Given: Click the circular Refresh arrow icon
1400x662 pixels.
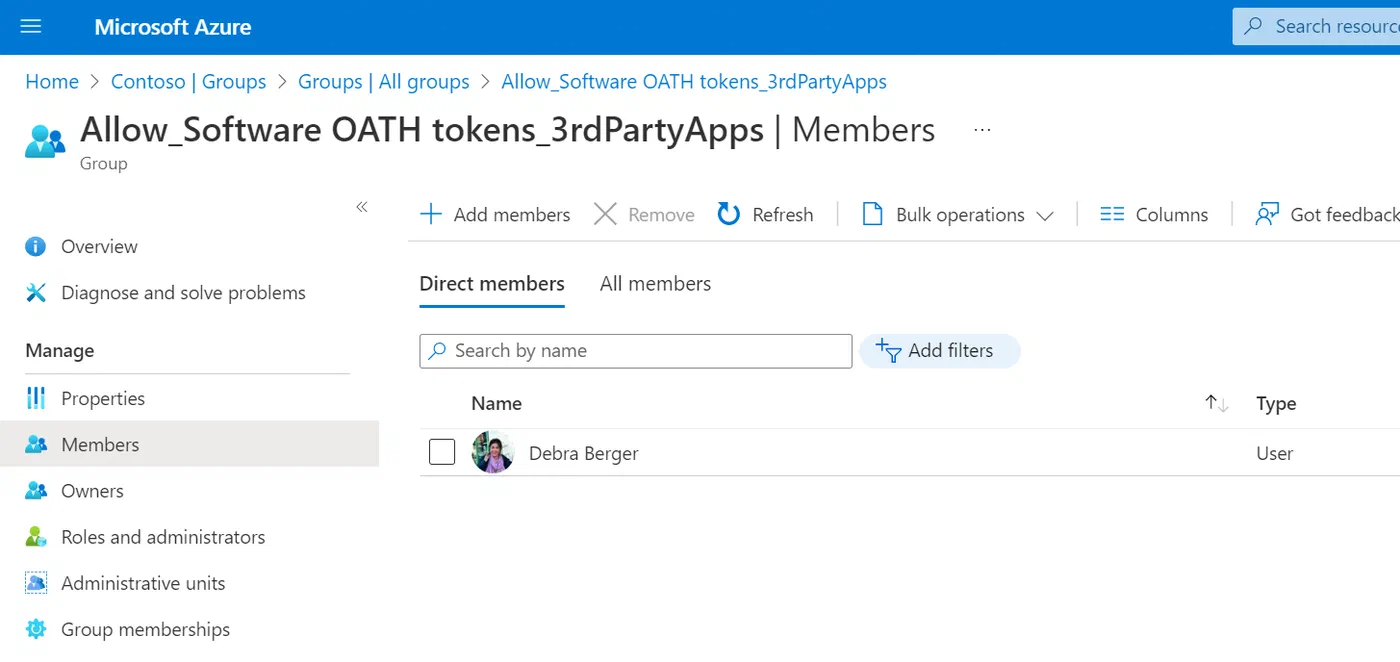Looking at the screenshot, I should pyautogui.click(x=729, y=214).
